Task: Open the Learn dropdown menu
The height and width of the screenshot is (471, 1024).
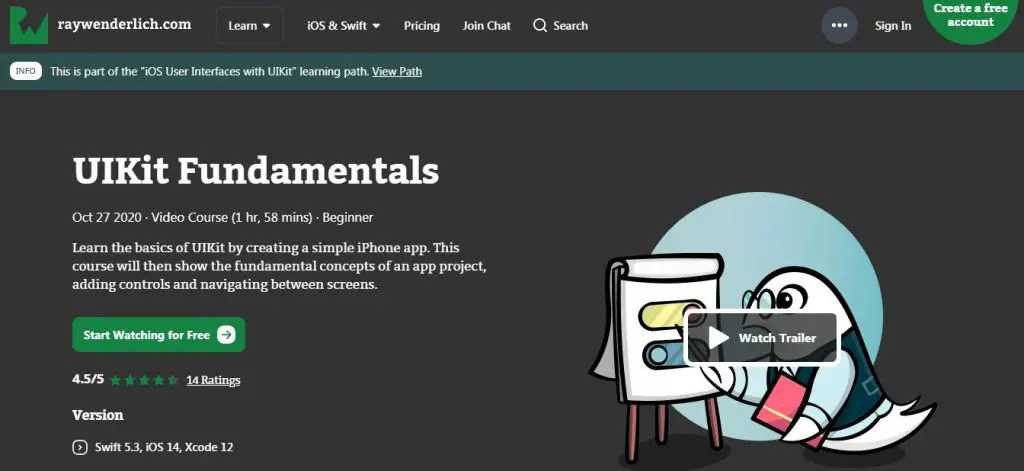Action: tap(249, 26)
